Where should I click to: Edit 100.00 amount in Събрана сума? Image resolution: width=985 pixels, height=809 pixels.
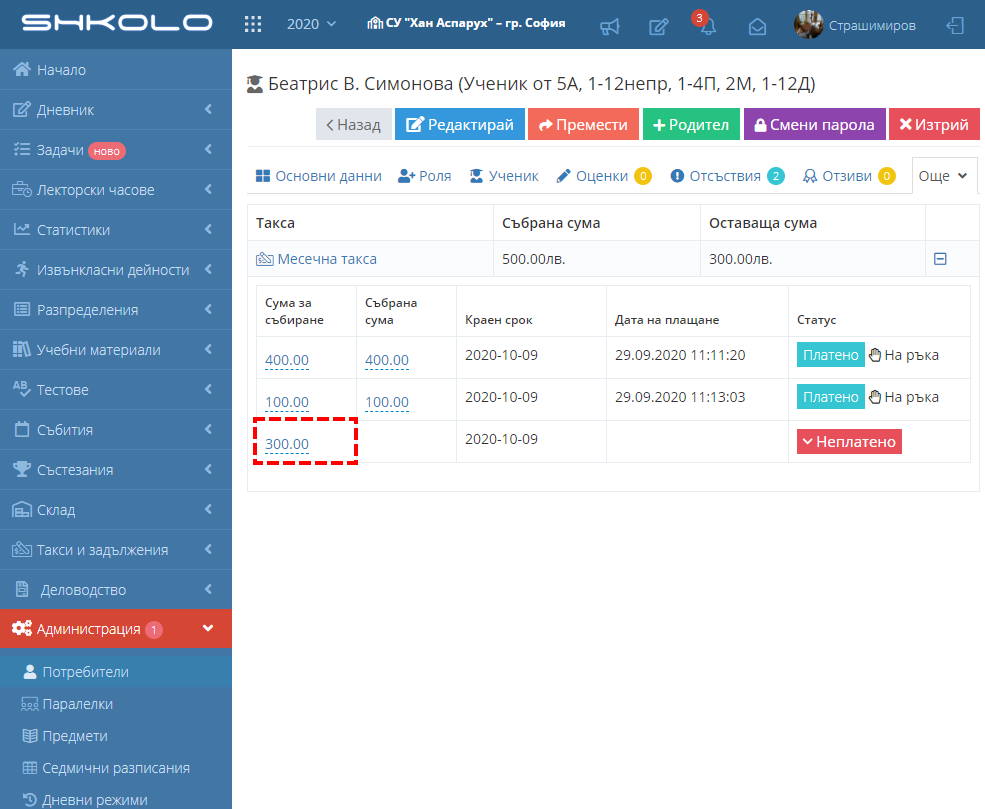click(386, 402)
